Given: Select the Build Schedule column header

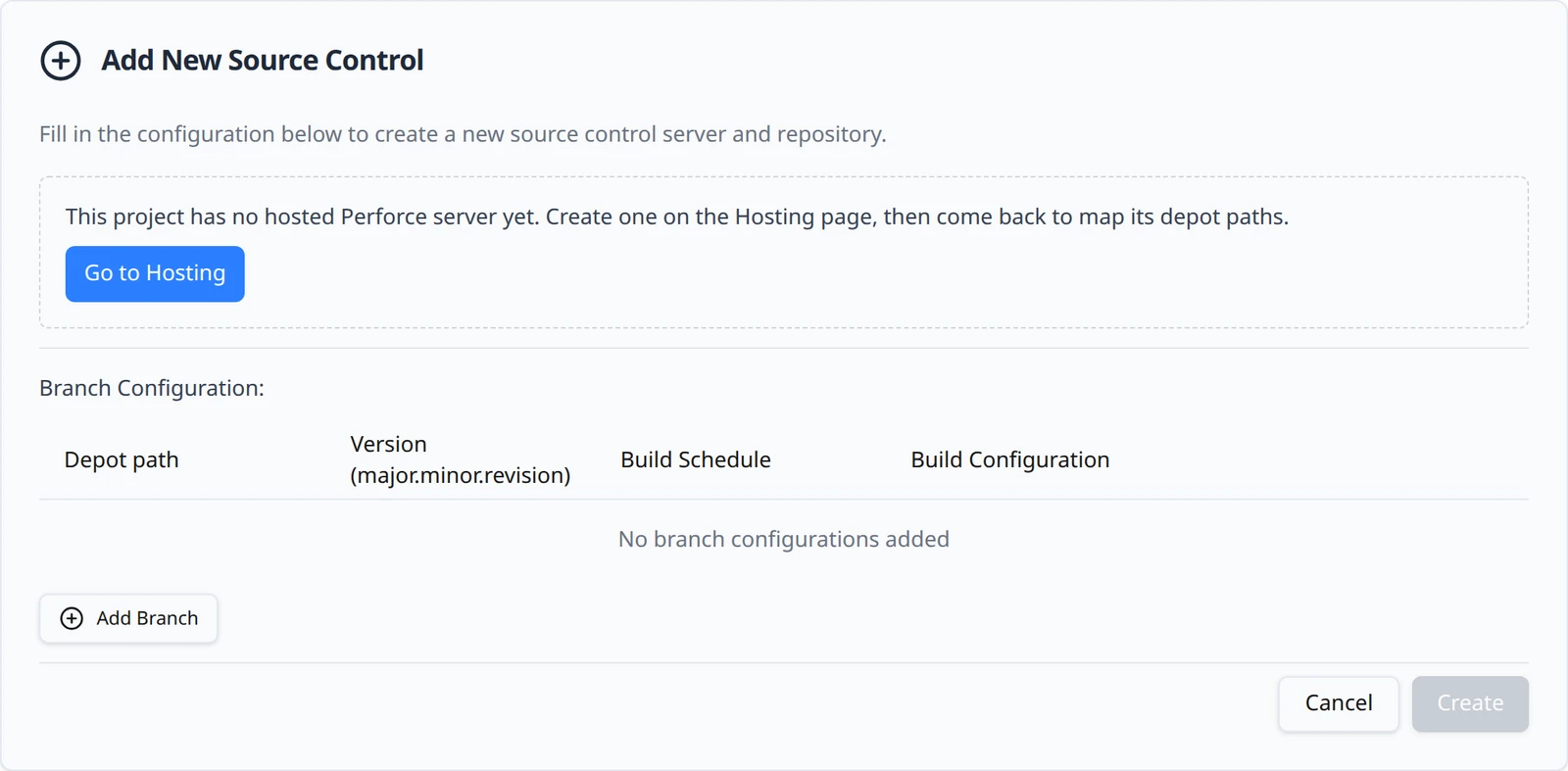Looking at the screenshot, I should click(x=696, y=459).
